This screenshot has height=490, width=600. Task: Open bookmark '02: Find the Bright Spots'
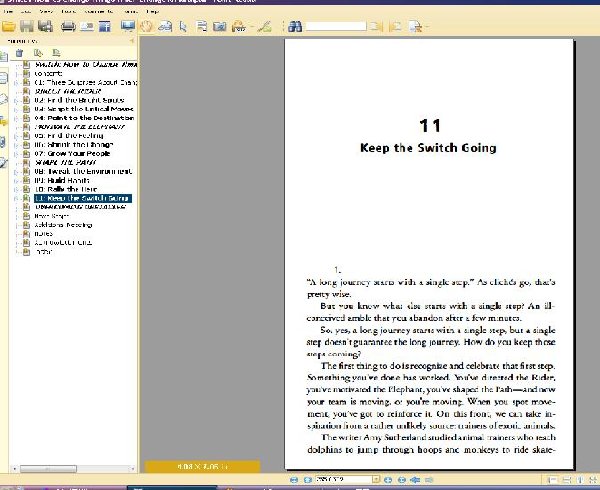[x=79, y=100]
